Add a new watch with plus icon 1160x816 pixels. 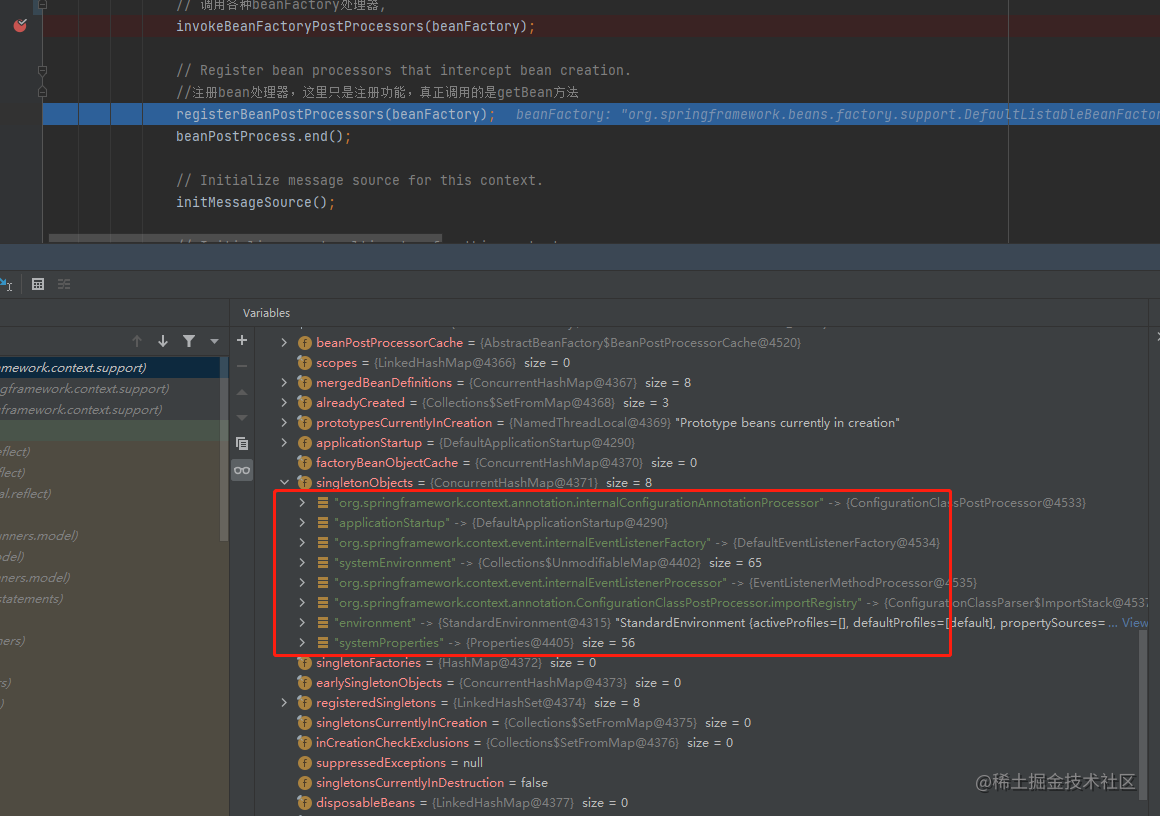[x=242, y=340]
